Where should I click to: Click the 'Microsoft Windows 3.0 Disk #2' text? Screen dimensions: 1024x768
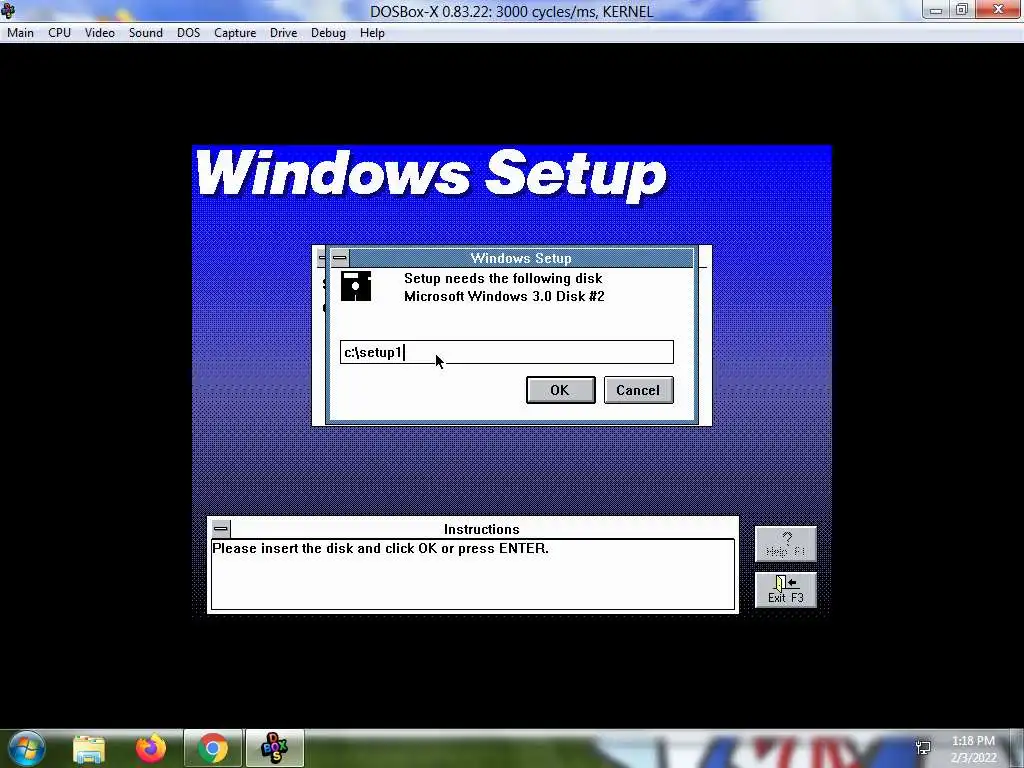[504, 296]
